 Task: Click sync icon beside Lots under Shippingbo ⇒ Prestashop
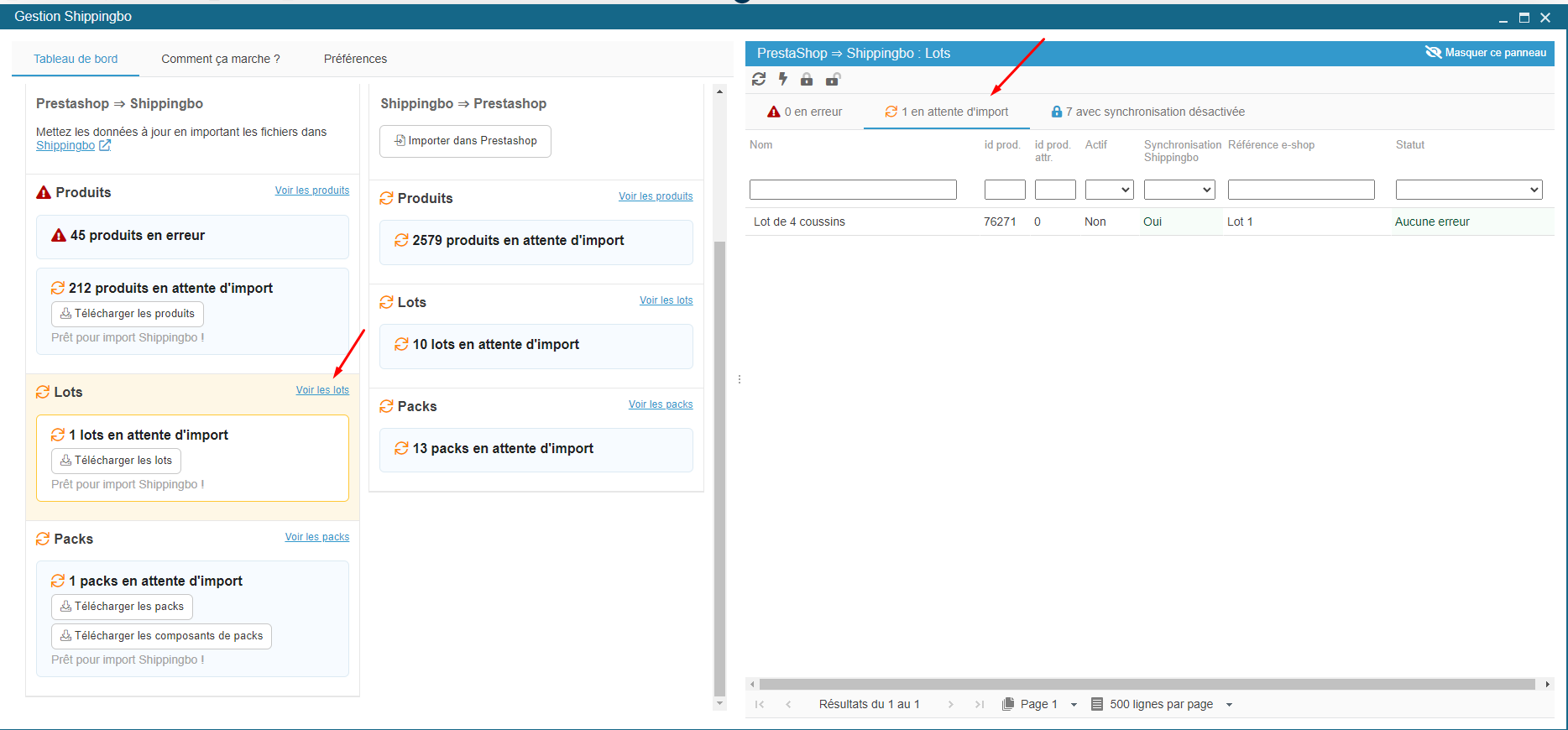click(387, 302)
